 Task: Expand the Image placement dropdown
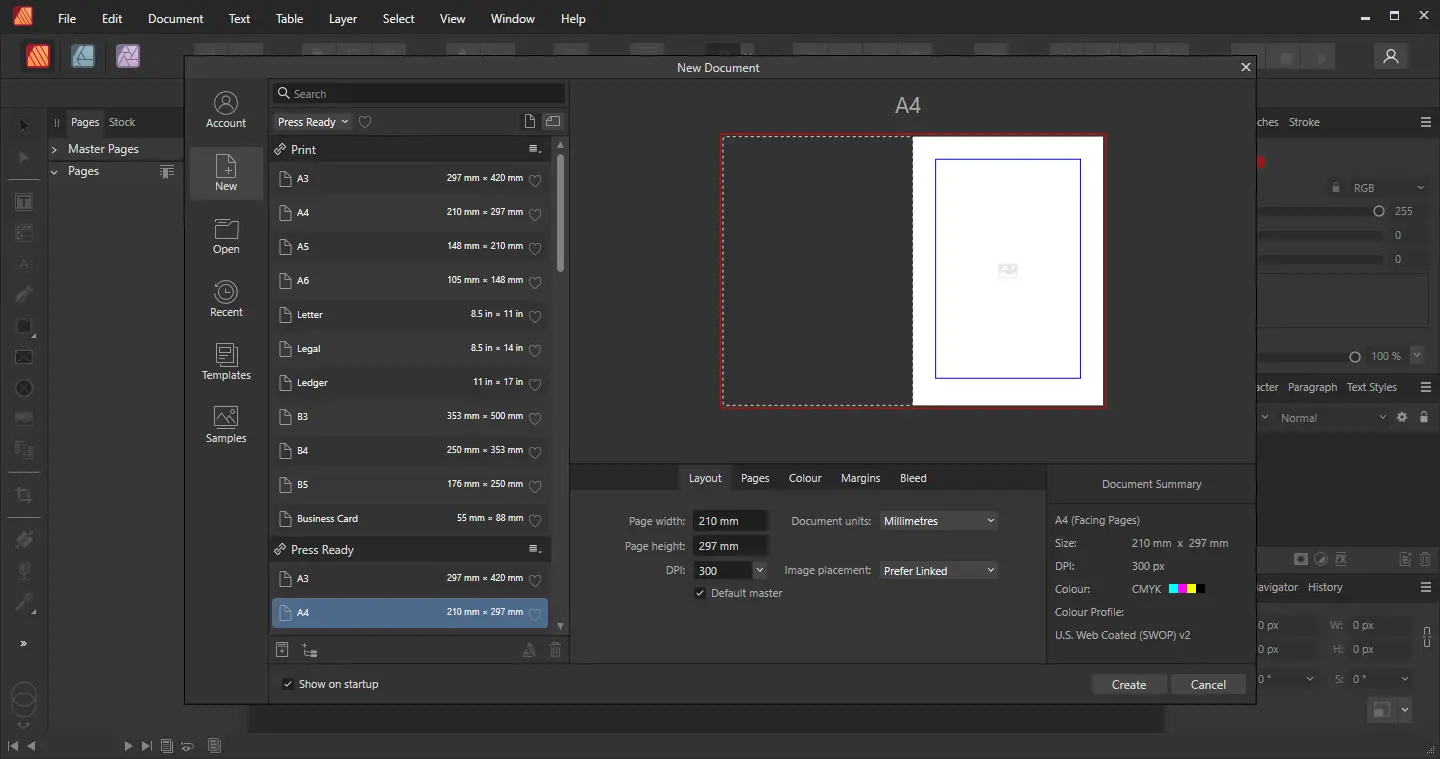coord(939,571)
